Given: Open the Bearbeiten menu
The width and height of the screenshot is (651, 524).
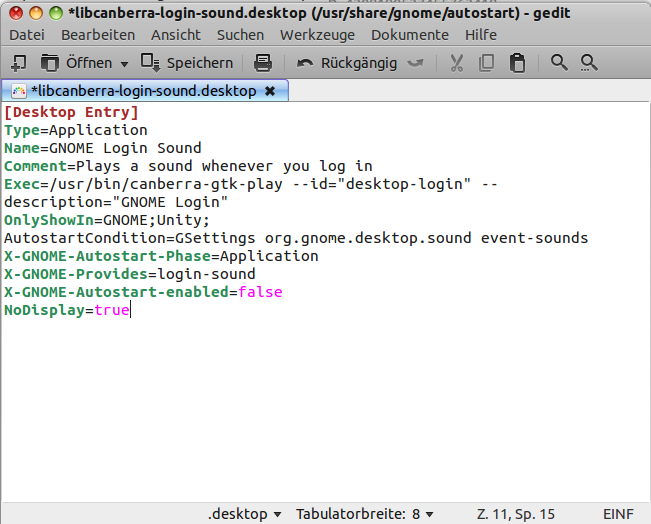Looking at the screenshot, I should (x=98, y=35).
